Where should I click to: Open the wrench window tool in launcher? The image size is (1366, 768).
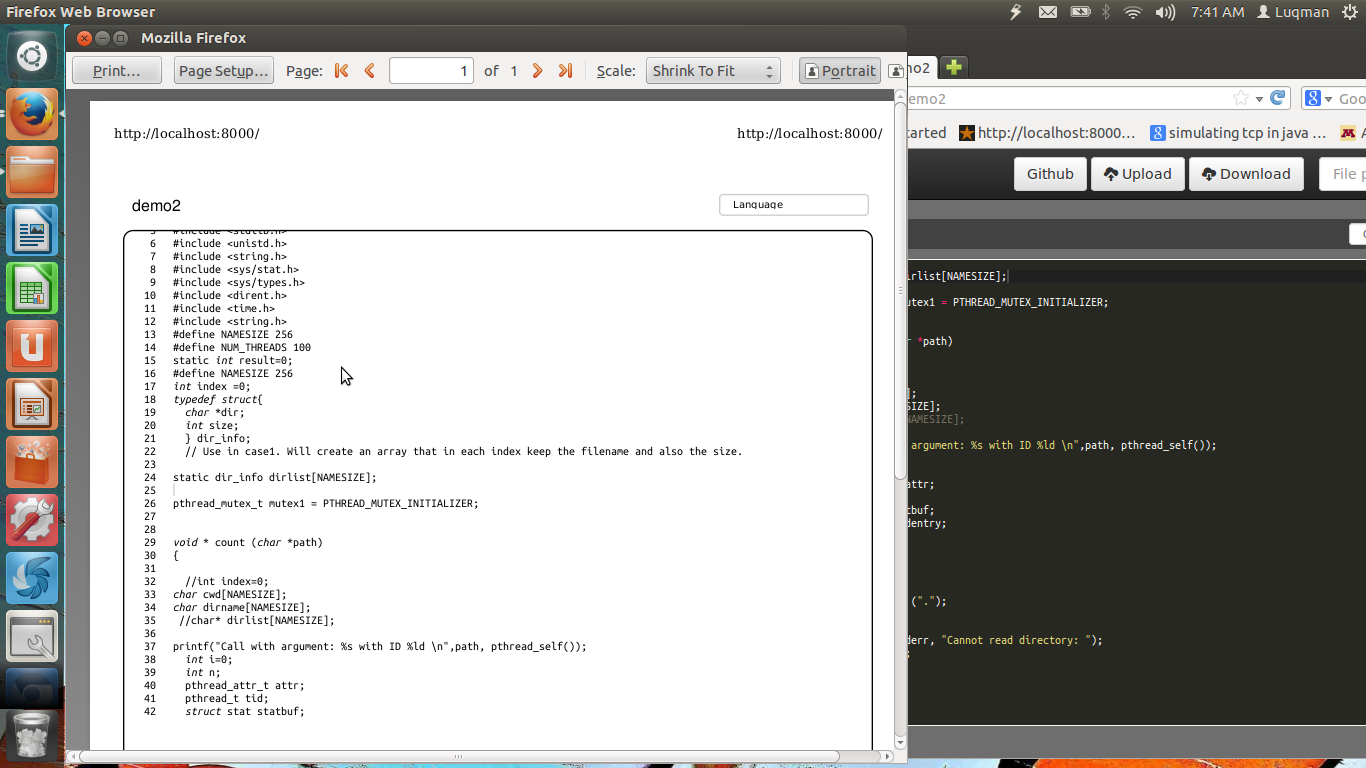tap(32, 636)
